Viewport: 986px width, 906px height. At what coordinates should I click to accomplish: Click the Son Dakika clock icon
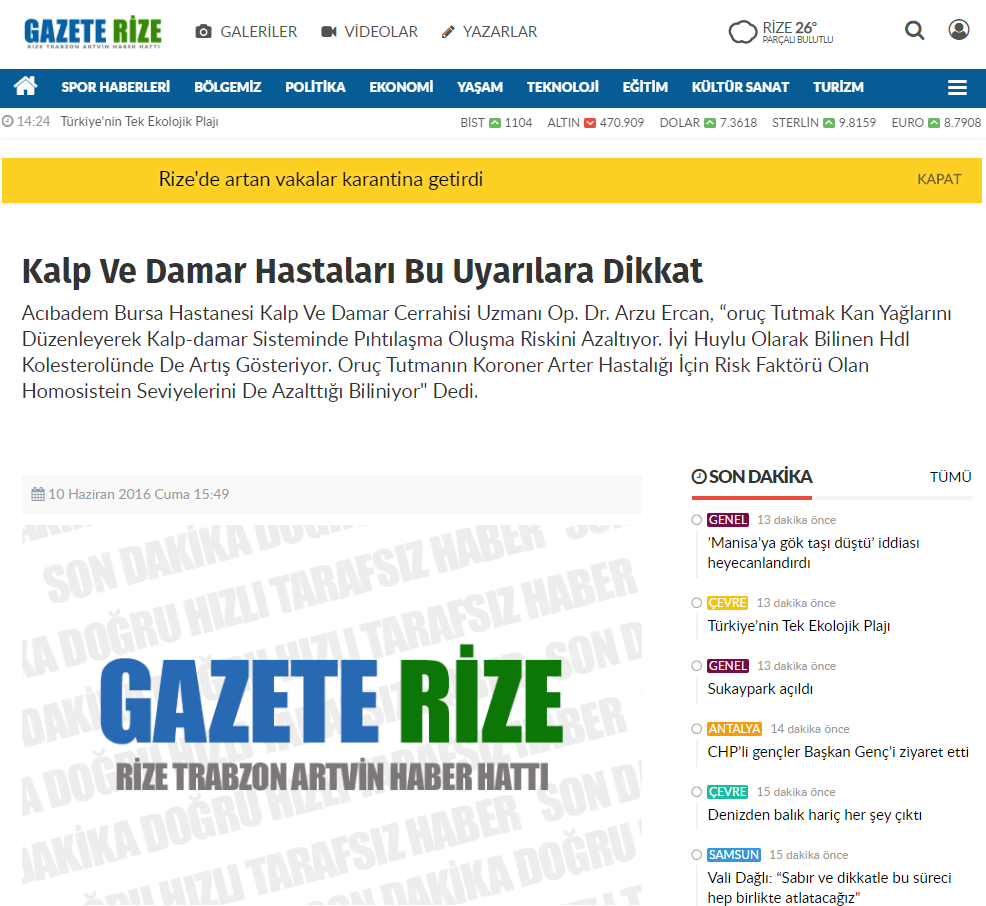(x=699, y=477)
